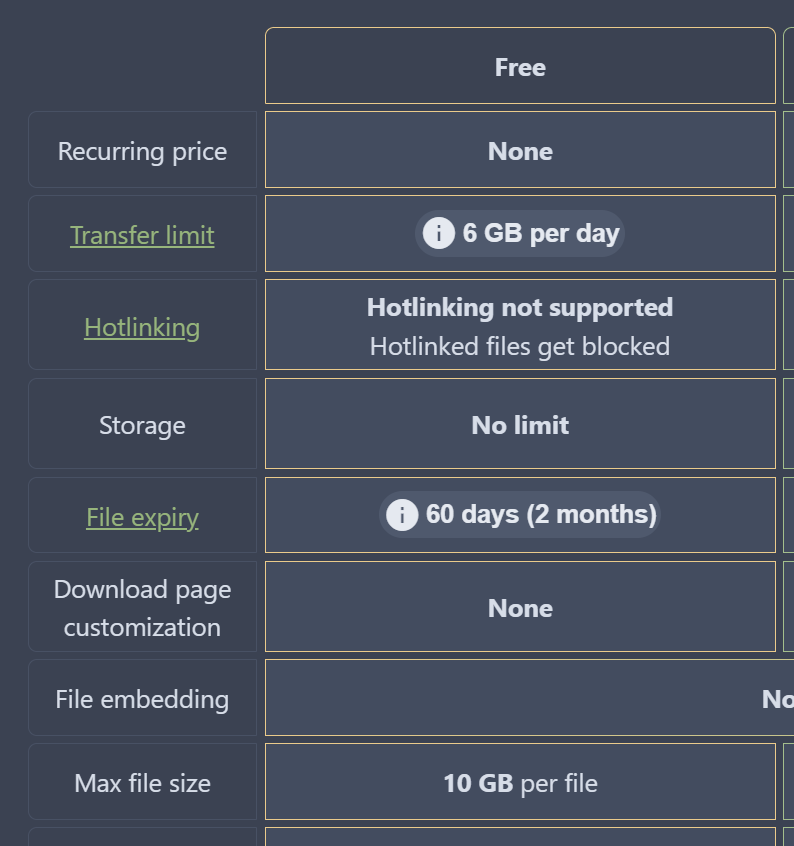The width and height of the screenshot is (794, 846).
Task: Click the File embedding row label
Action: [x=142, y=699]
